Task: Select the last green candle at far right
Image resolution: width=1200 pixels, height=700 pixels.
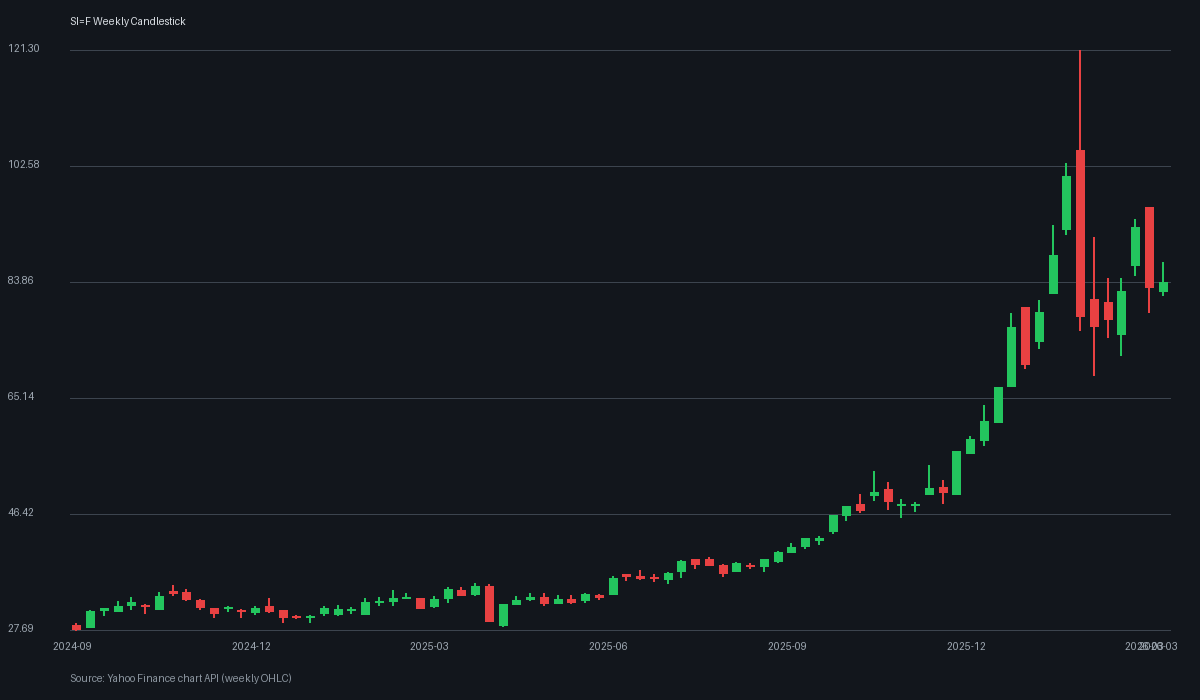Action: (1163, 287)
